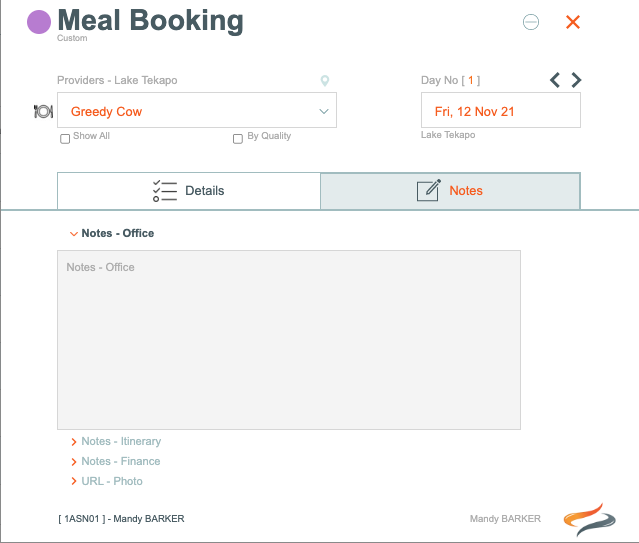Viewport: 639px width, 543px height.
Task: Select the Notes tab
Action: (x=450, y=191)
